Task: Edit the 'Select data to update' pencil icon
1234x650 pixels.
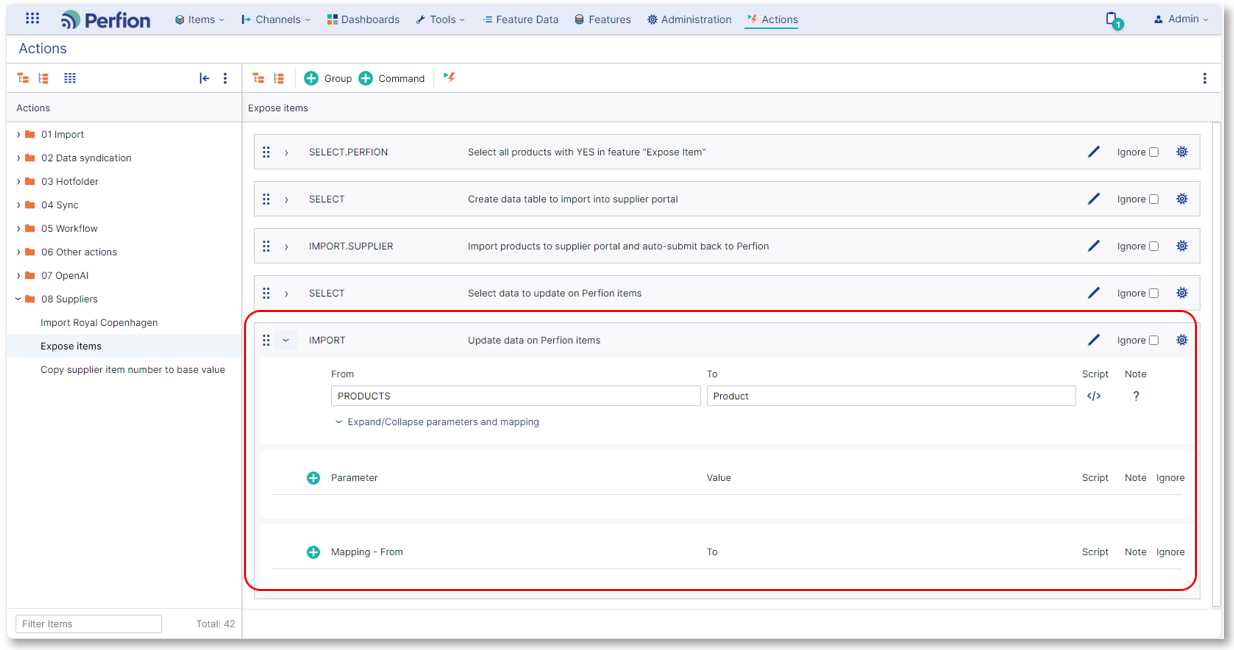Action: click(1094, 293)
